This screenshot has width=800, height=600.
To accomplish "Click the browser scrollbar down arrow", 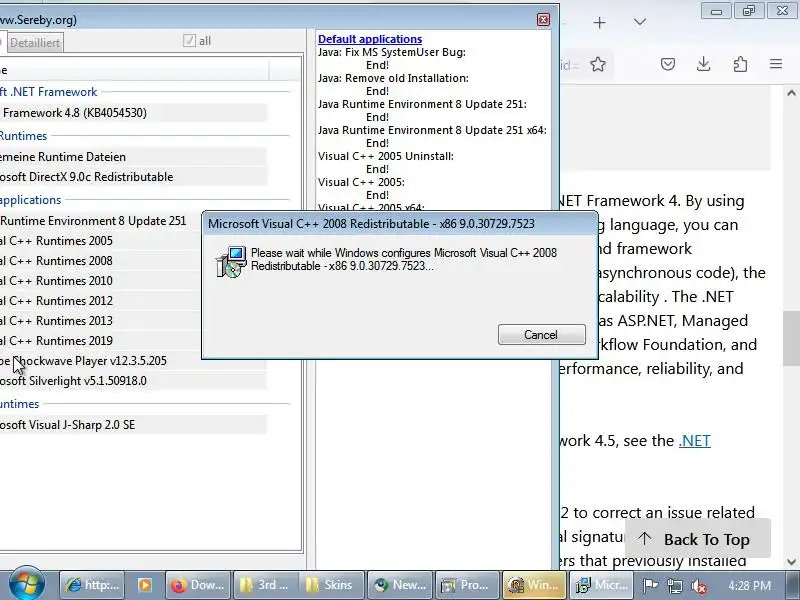I will pyautogui.click(x=791, y=562).
